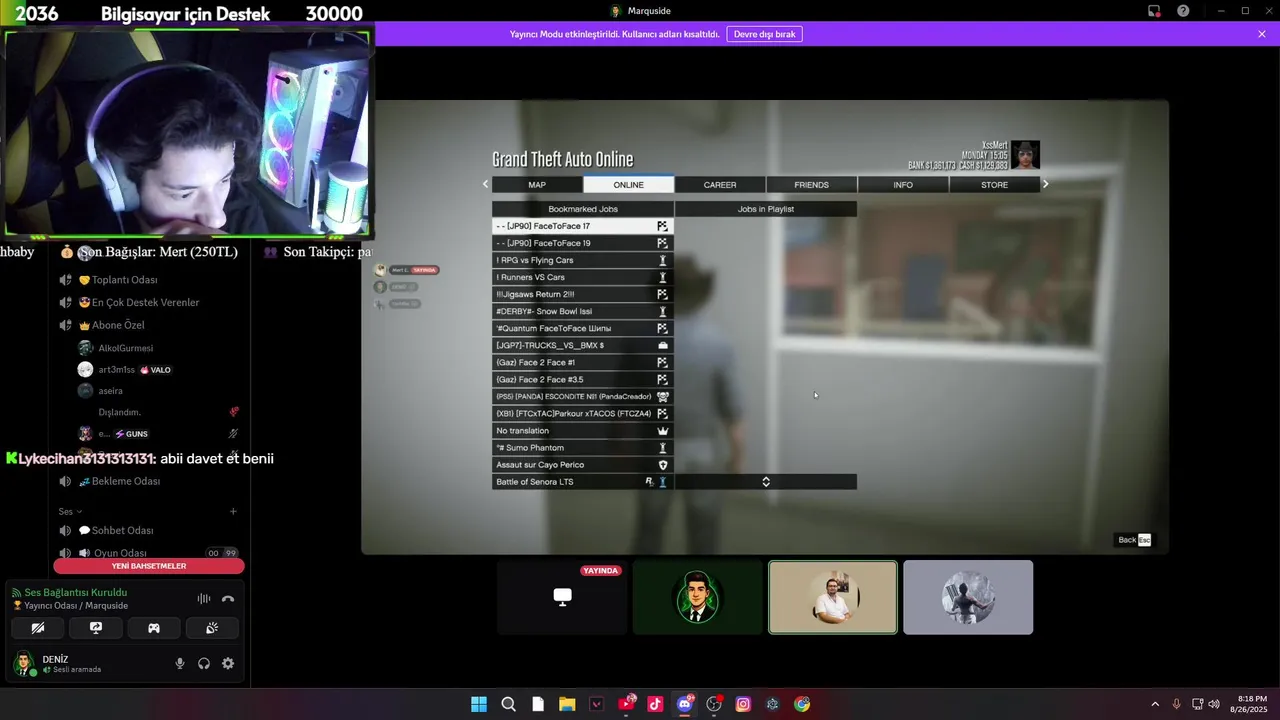Image resolution: width=1280 pixels, height=720 pixels.
Task: Select job '#DERBY#- Snow Bowl Issi'
Action: (x=583, y=311)
